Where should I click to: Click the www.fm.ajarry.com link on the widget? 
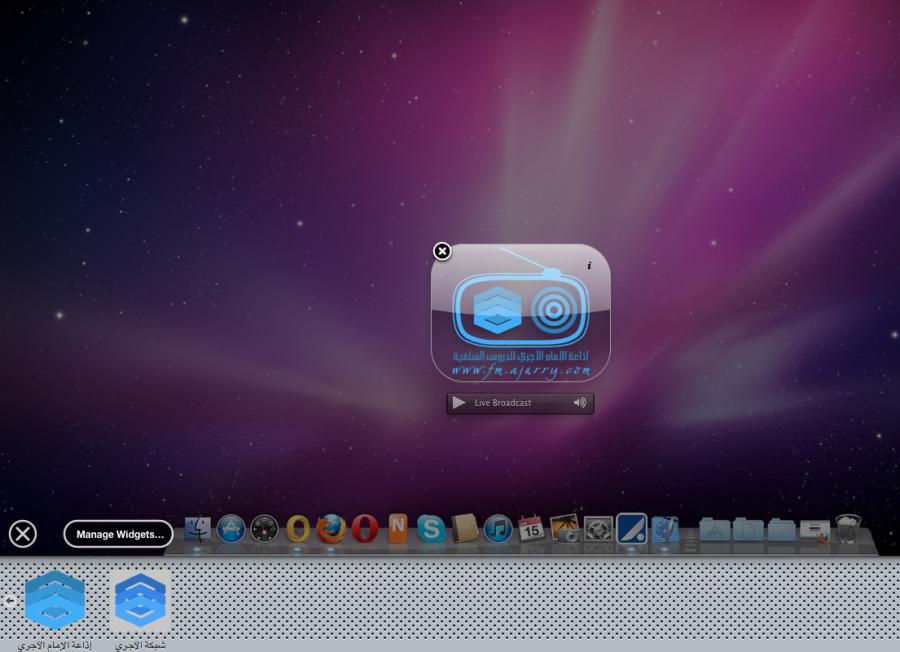tap(520, 371)
